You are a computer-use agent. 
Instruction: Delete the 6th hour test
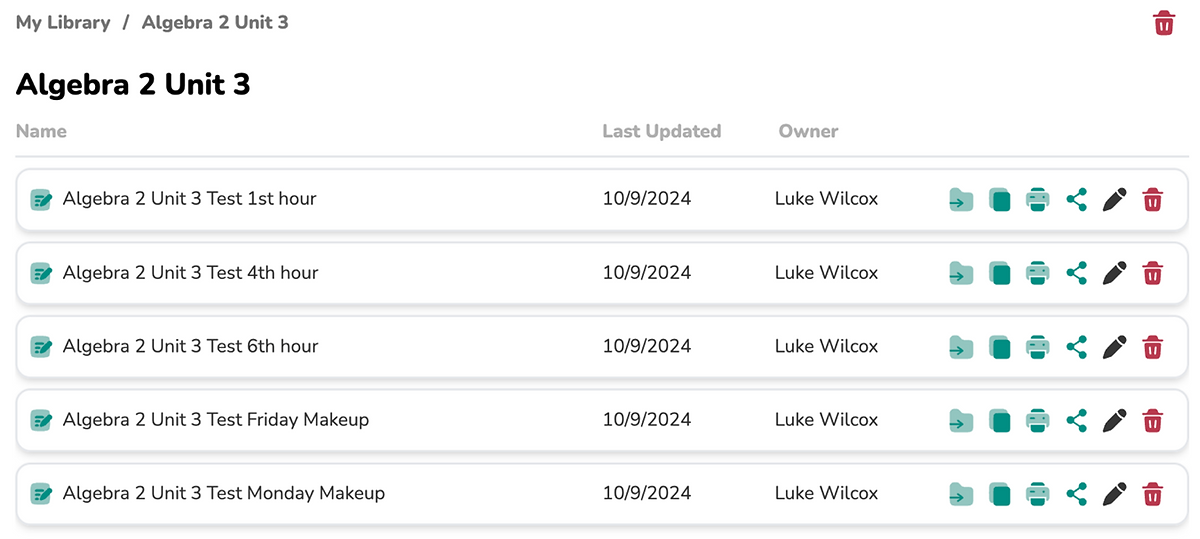(1152, 347)
